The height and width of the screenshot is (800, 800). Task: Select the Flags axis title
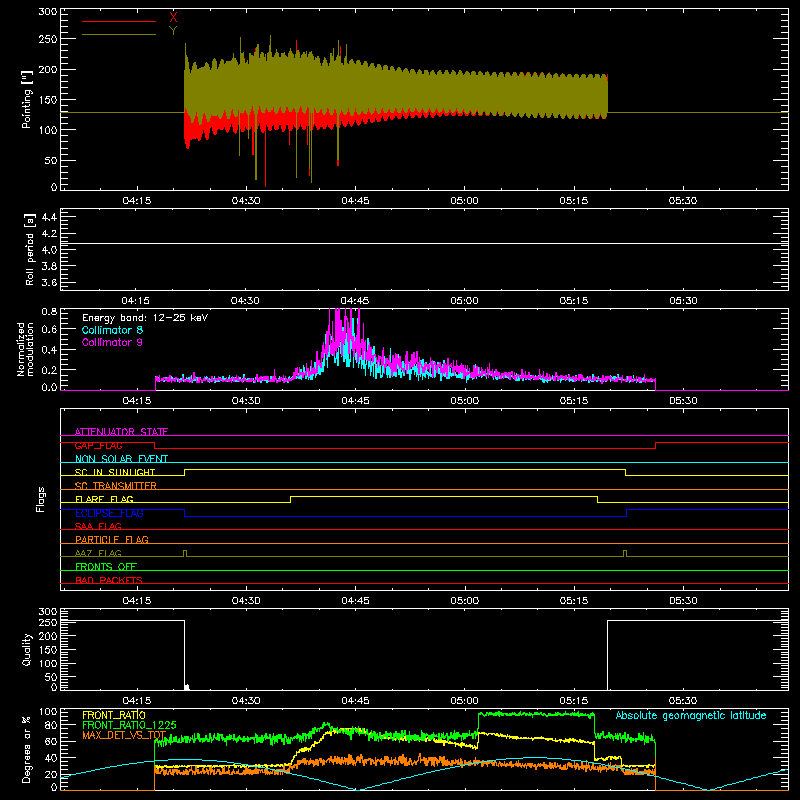pos(40,499)
